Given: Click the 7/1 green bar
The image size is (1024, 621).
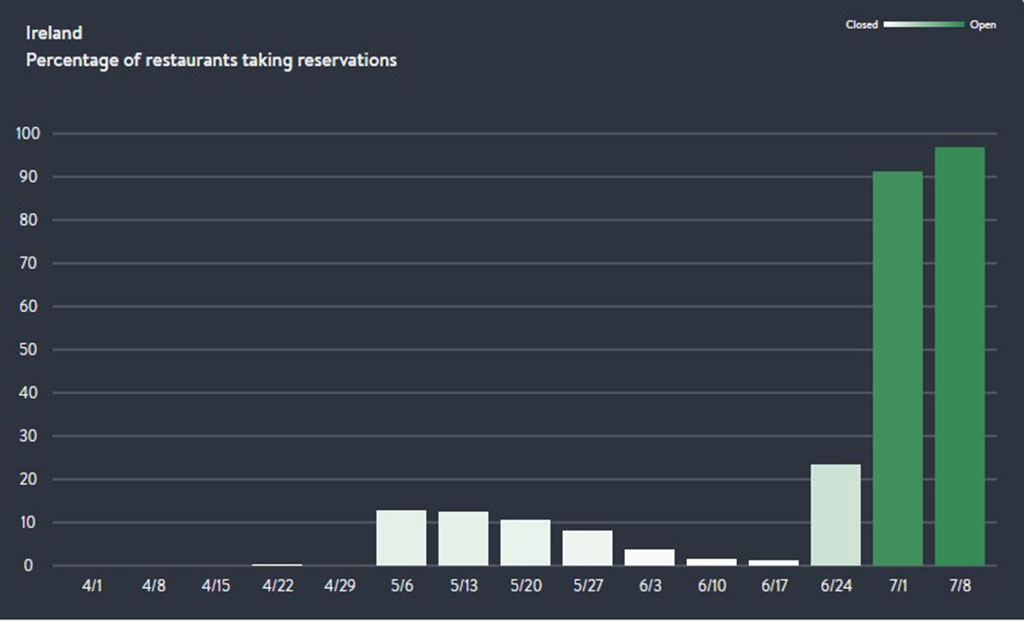Looking at the screenshot, I should (897, 368).
